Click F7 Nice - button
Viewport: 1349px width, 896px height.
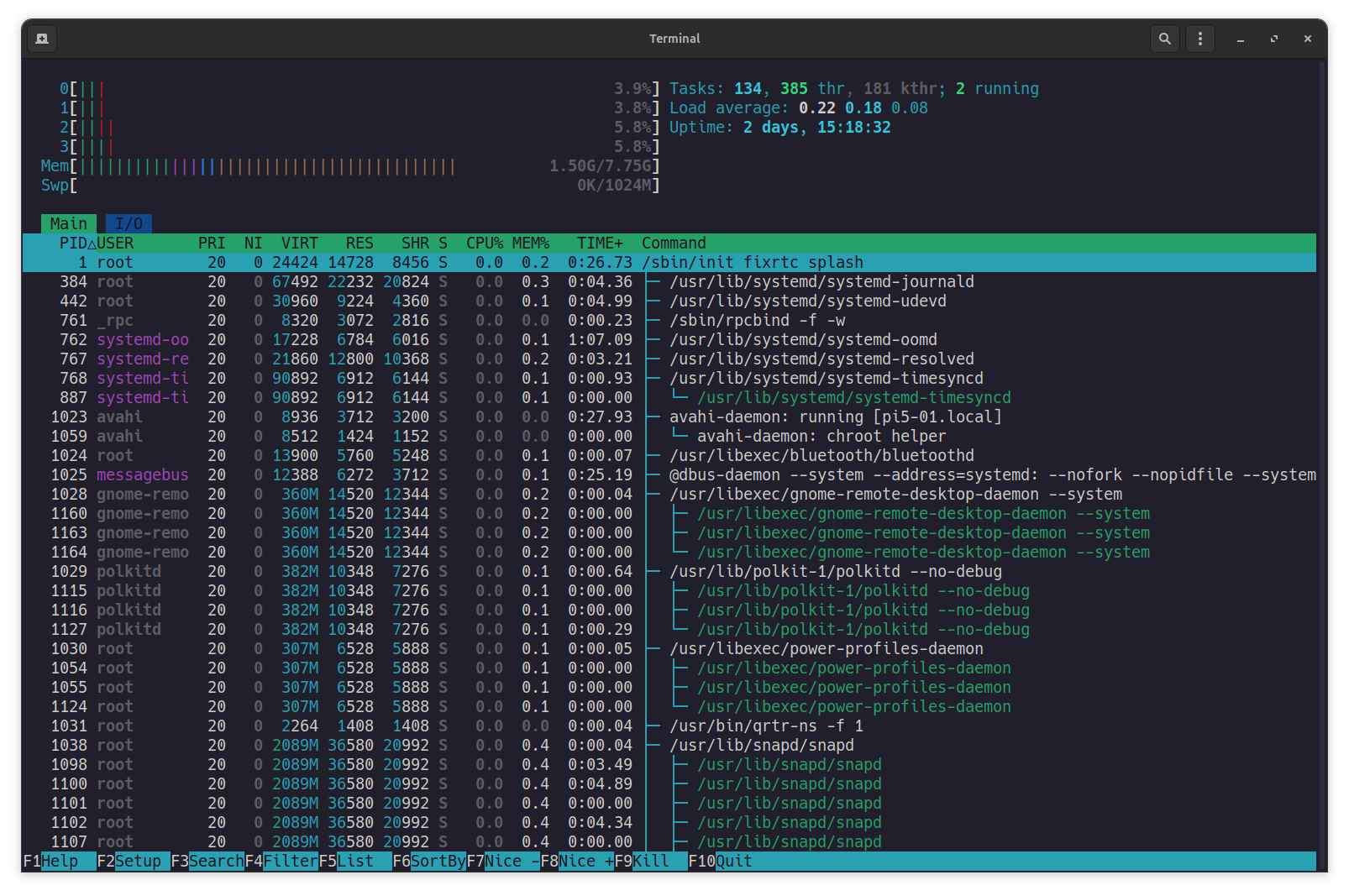503,861
